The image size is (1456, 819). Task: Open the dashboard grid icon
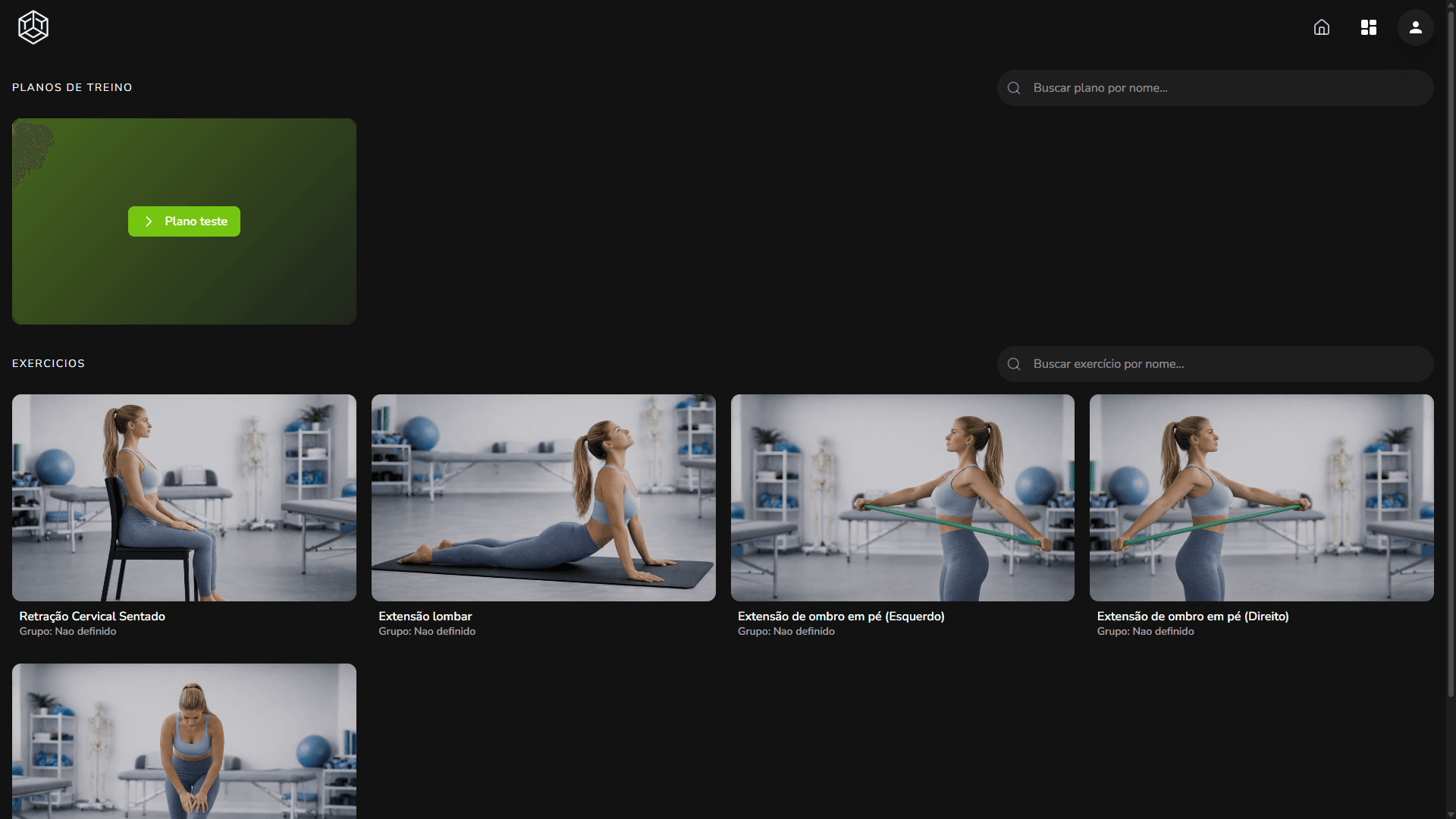click(1369, 27)
